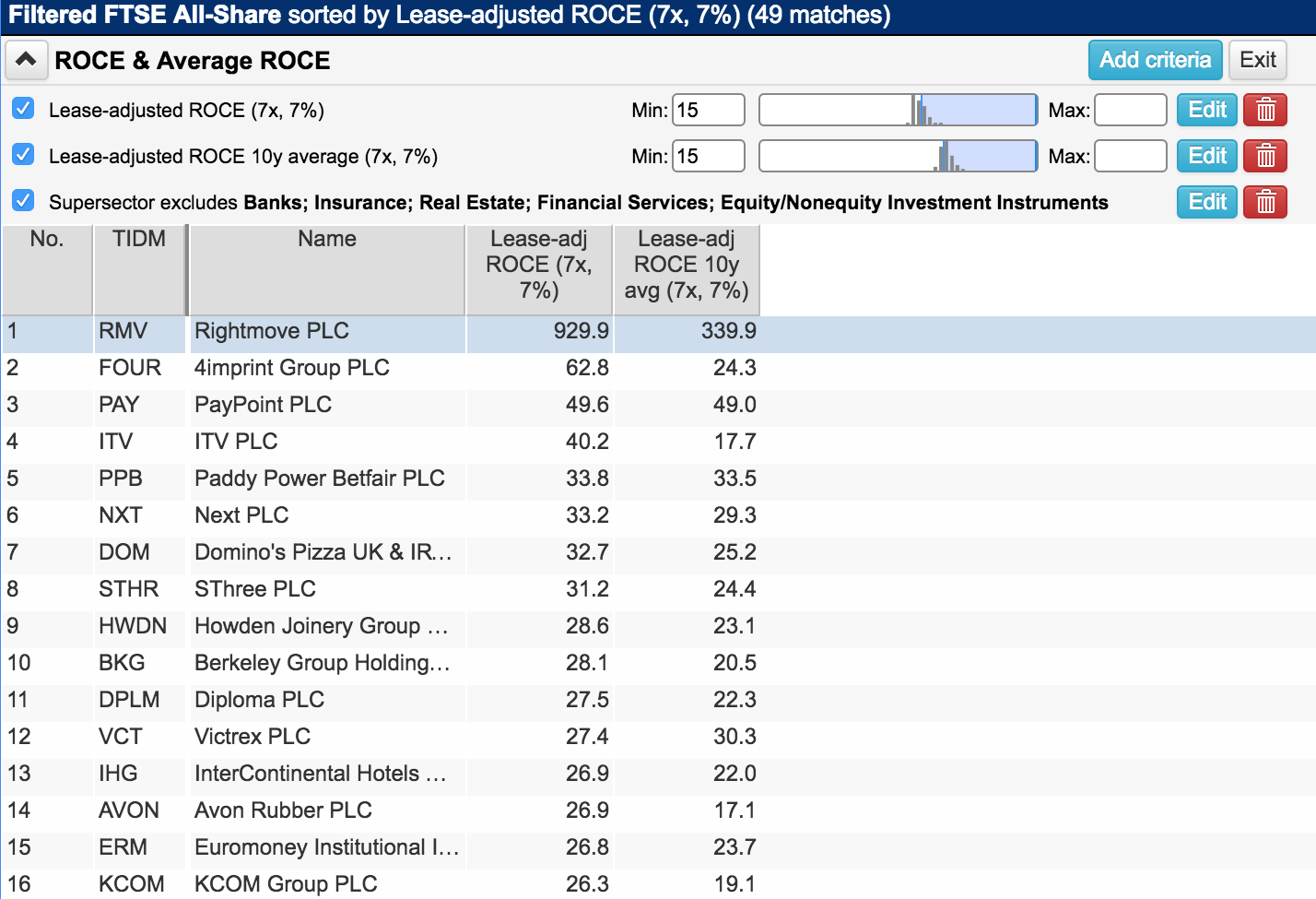Click the BKG ticker cell
1316x899 pixels.
point(122,663)
